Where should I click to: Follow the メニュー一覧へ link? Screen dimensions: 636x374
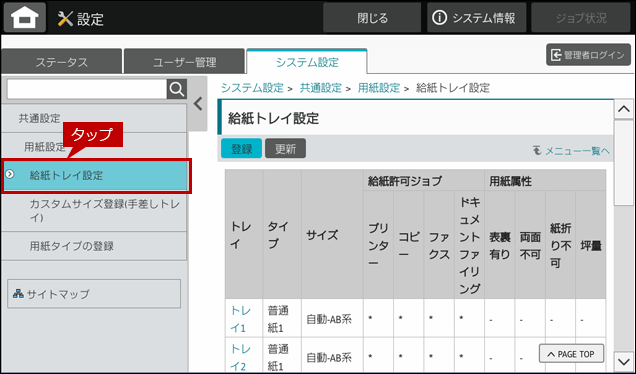point(577,151)
